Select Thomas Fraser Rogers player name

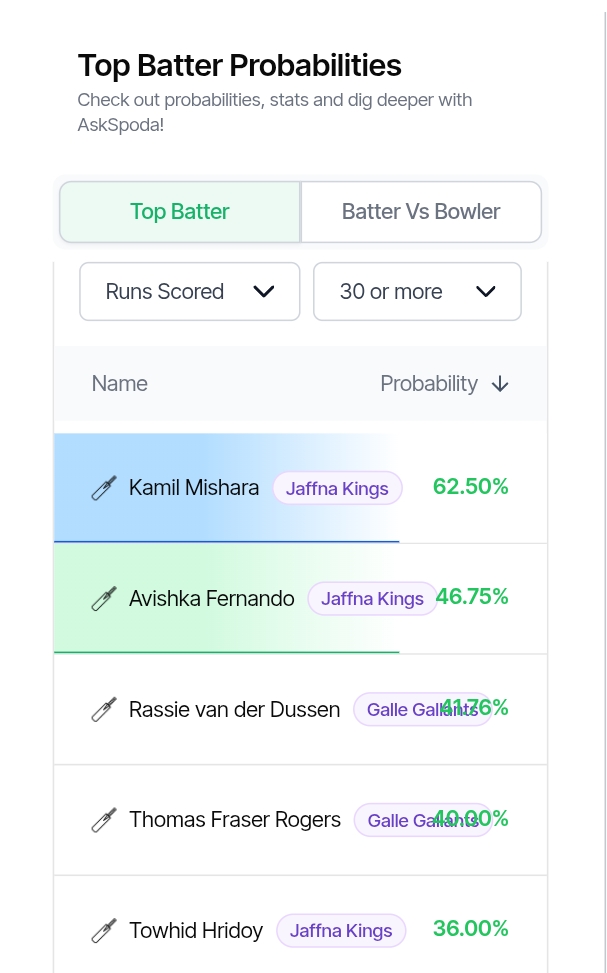235,820
